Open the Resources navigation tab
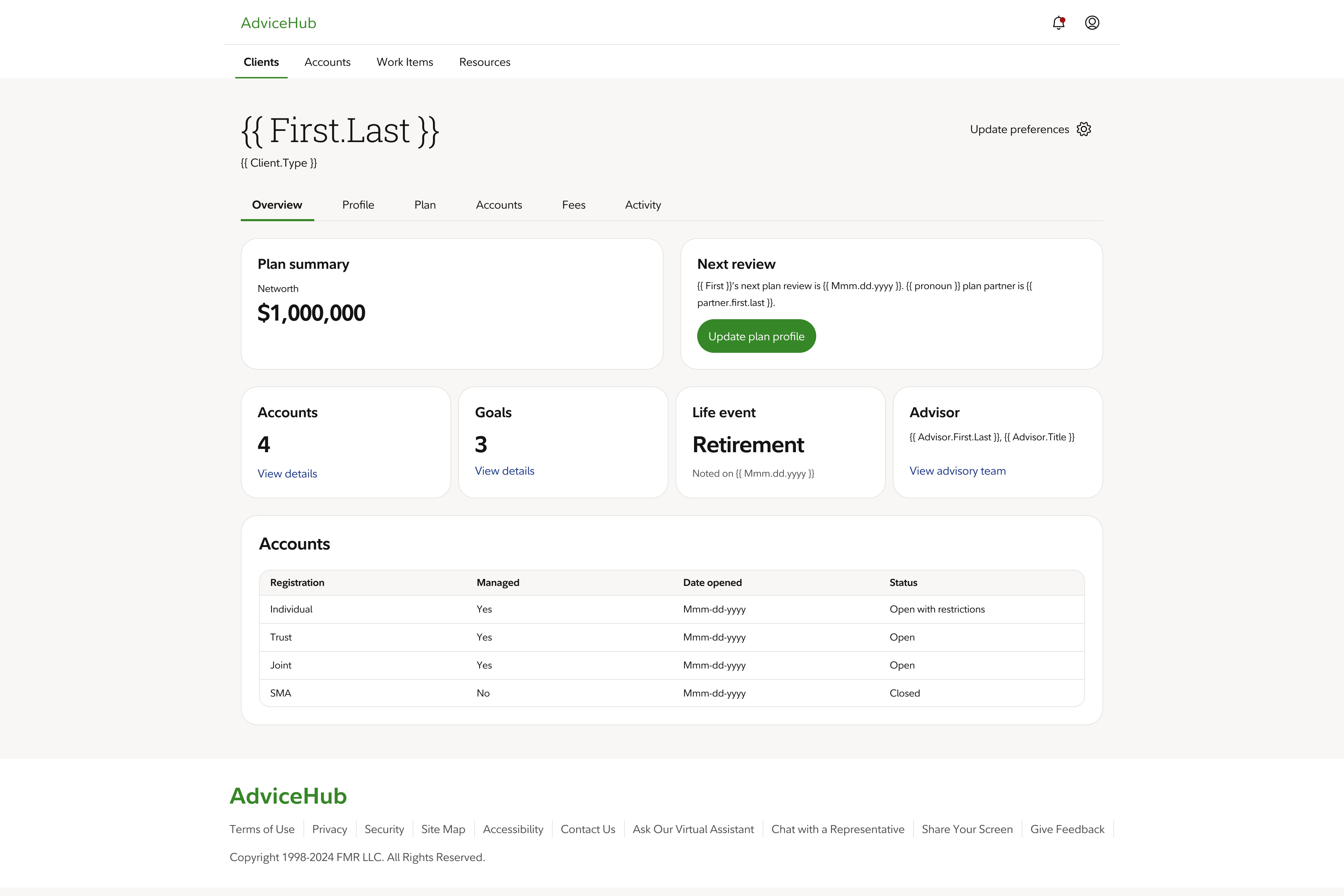1344x896 pixels. click(x=484, y=62)
